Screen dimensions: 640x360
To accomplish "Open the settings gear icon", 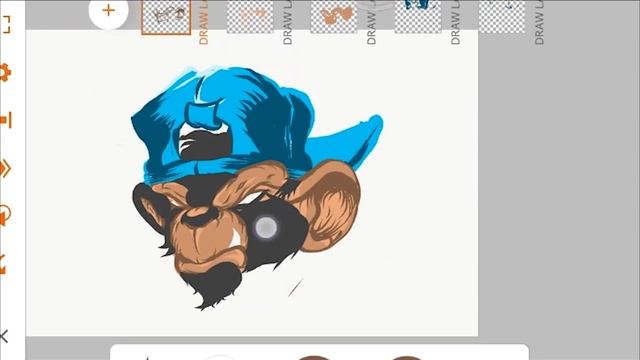I will pyautogui.click(x=4, y=73).
